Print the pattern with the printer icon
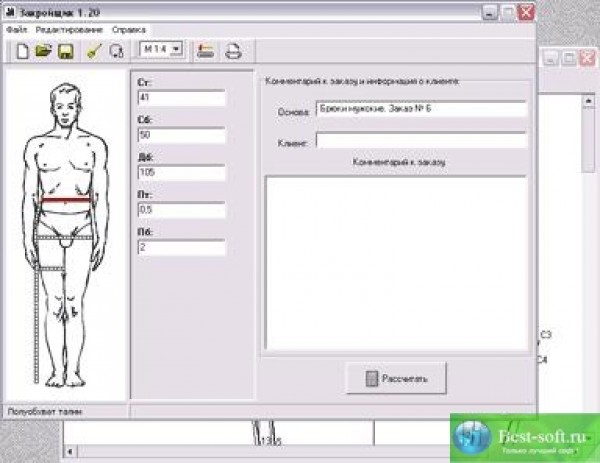This screenshot has width=600, height=463. [x=233, y=51]
